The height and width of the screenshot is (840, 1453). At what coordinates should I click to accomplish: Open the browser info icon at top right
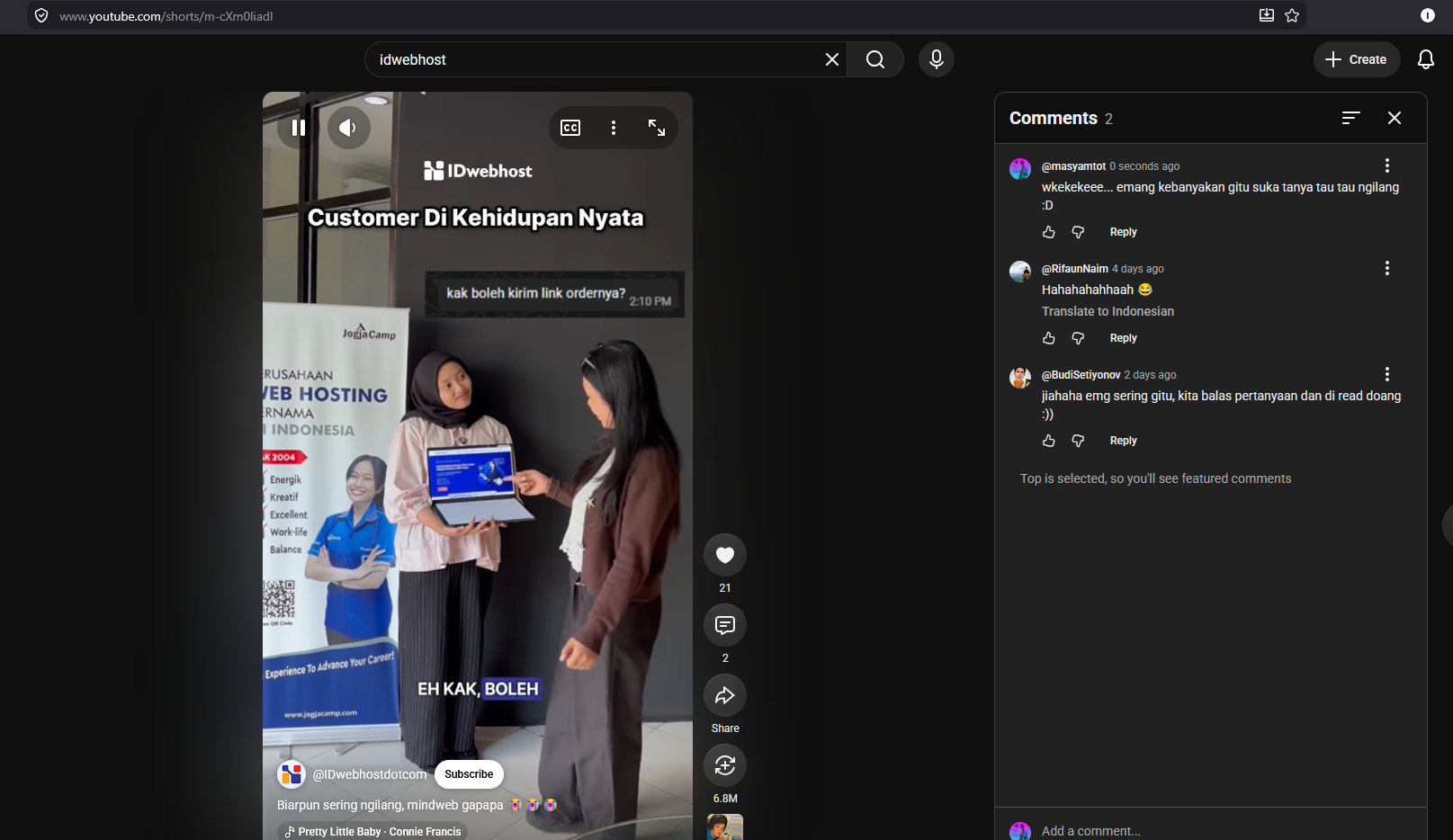coord(1428,15)
